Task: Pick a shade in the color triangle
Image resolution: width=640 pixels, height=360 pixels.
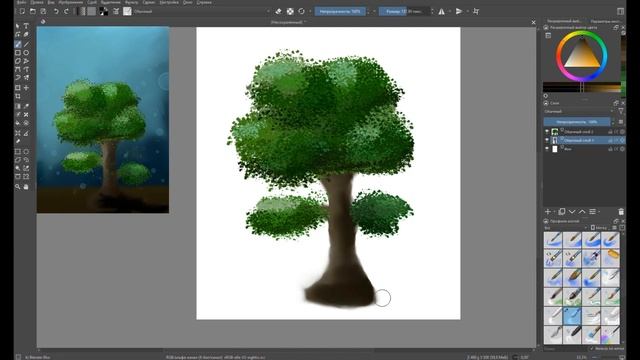Action: (582, 57)
